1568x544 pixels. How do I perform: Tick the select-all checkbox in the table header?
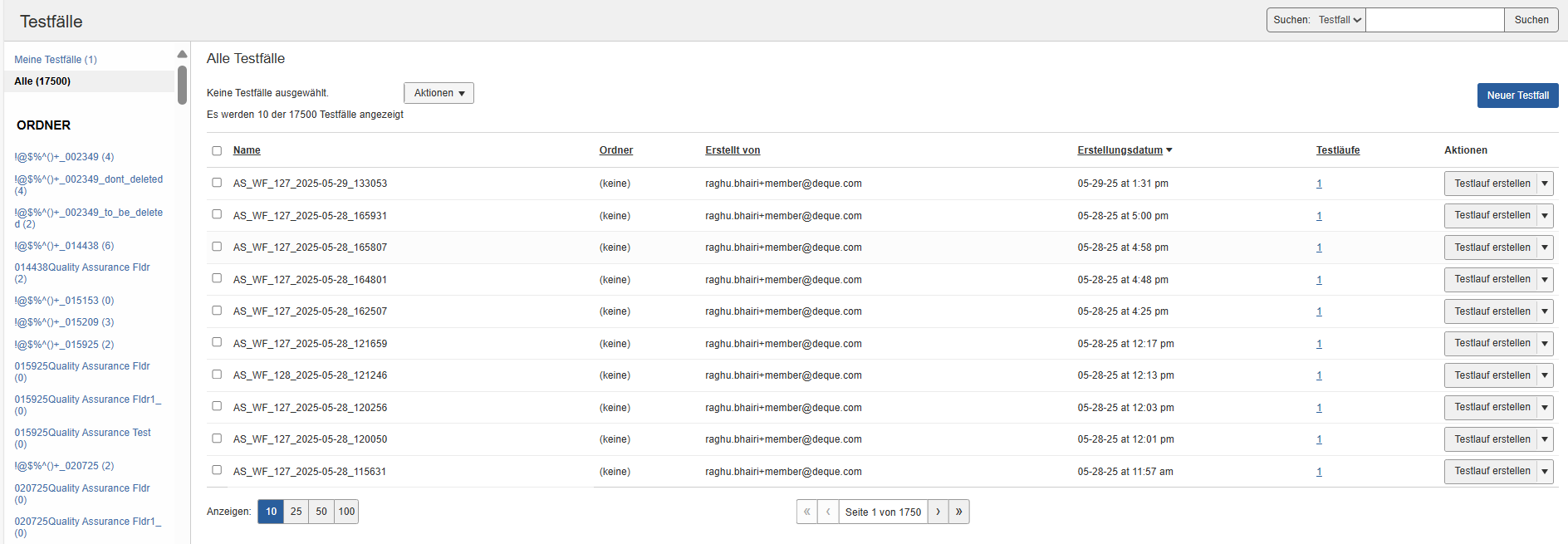coord(217,151)
